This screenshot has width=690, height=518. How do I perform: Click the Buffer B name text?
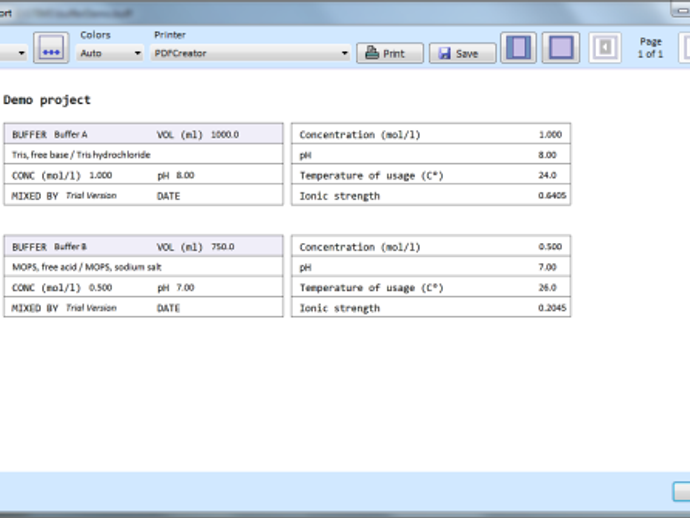pyautogui.click(x=70, y=246)
